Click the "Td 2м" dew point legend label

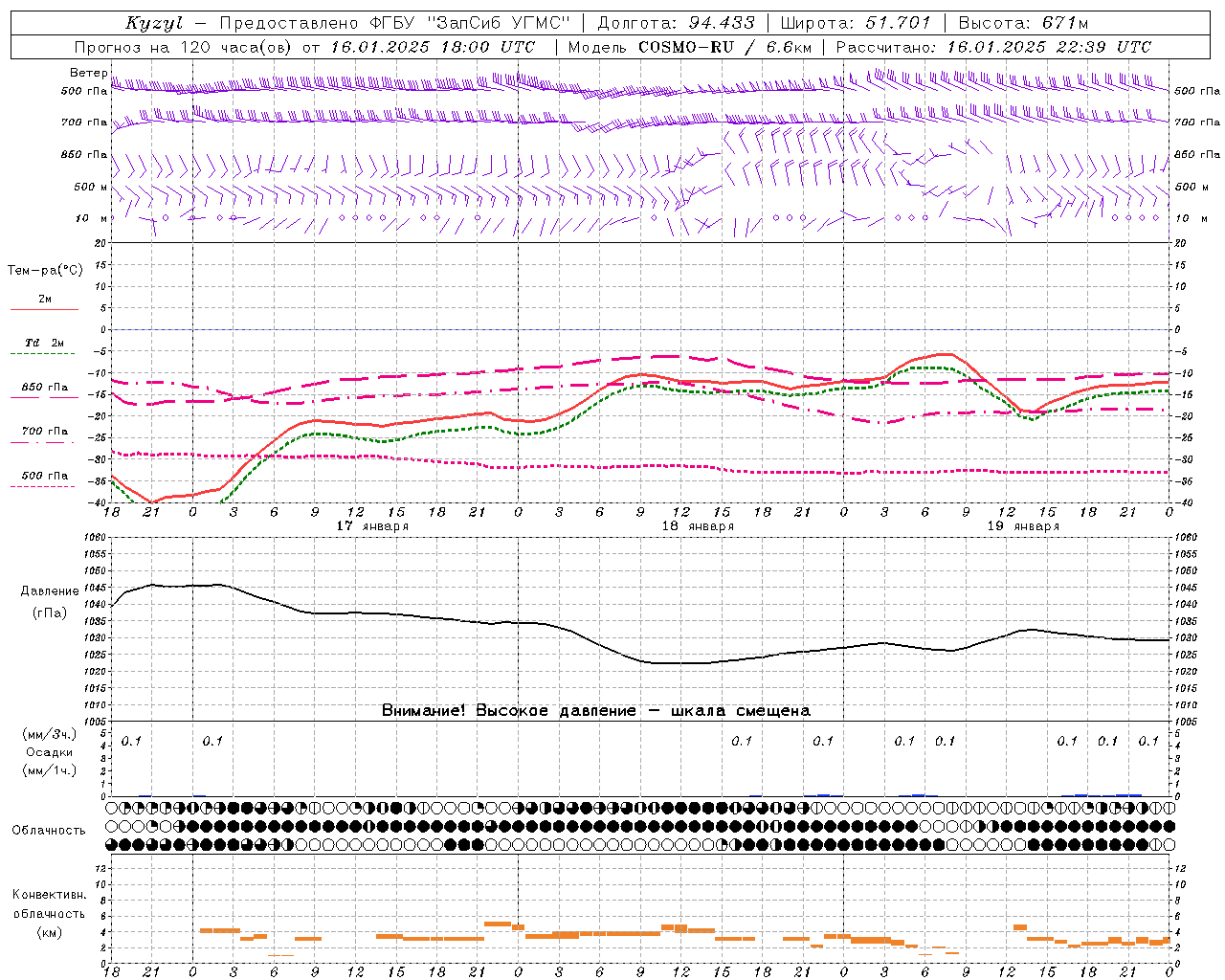tap(44, 343)
